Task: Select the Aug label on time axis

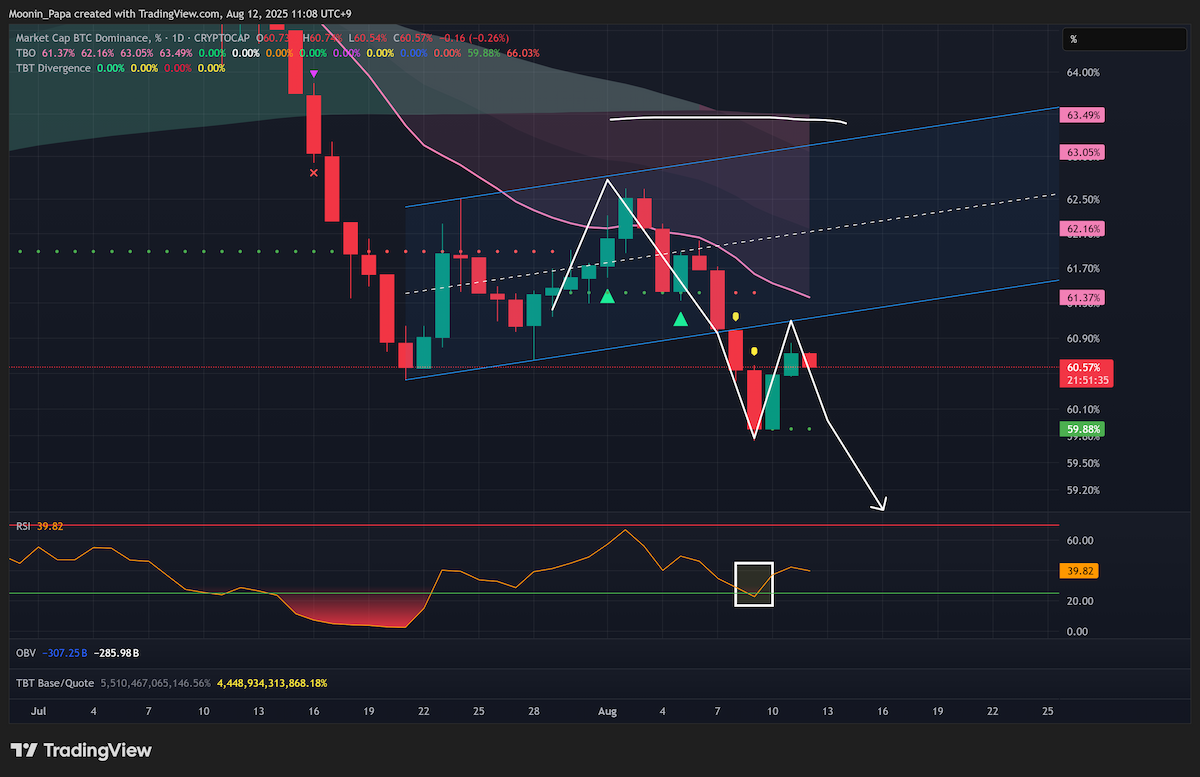Action: click(606, 711)
